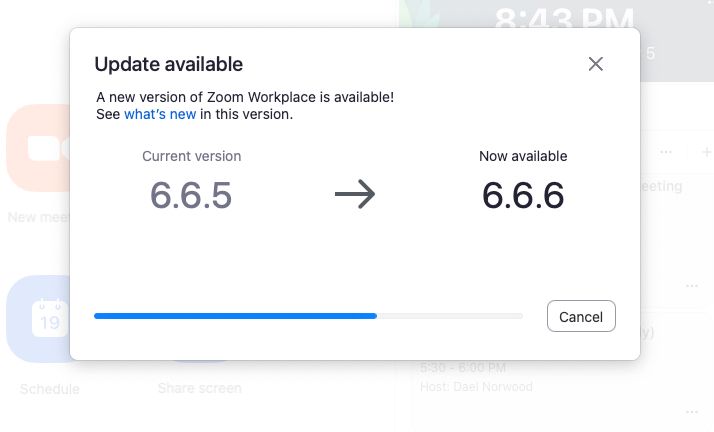Click the Host: Dael Norwood text
The image size is (714, 432).
click(476, 387)
